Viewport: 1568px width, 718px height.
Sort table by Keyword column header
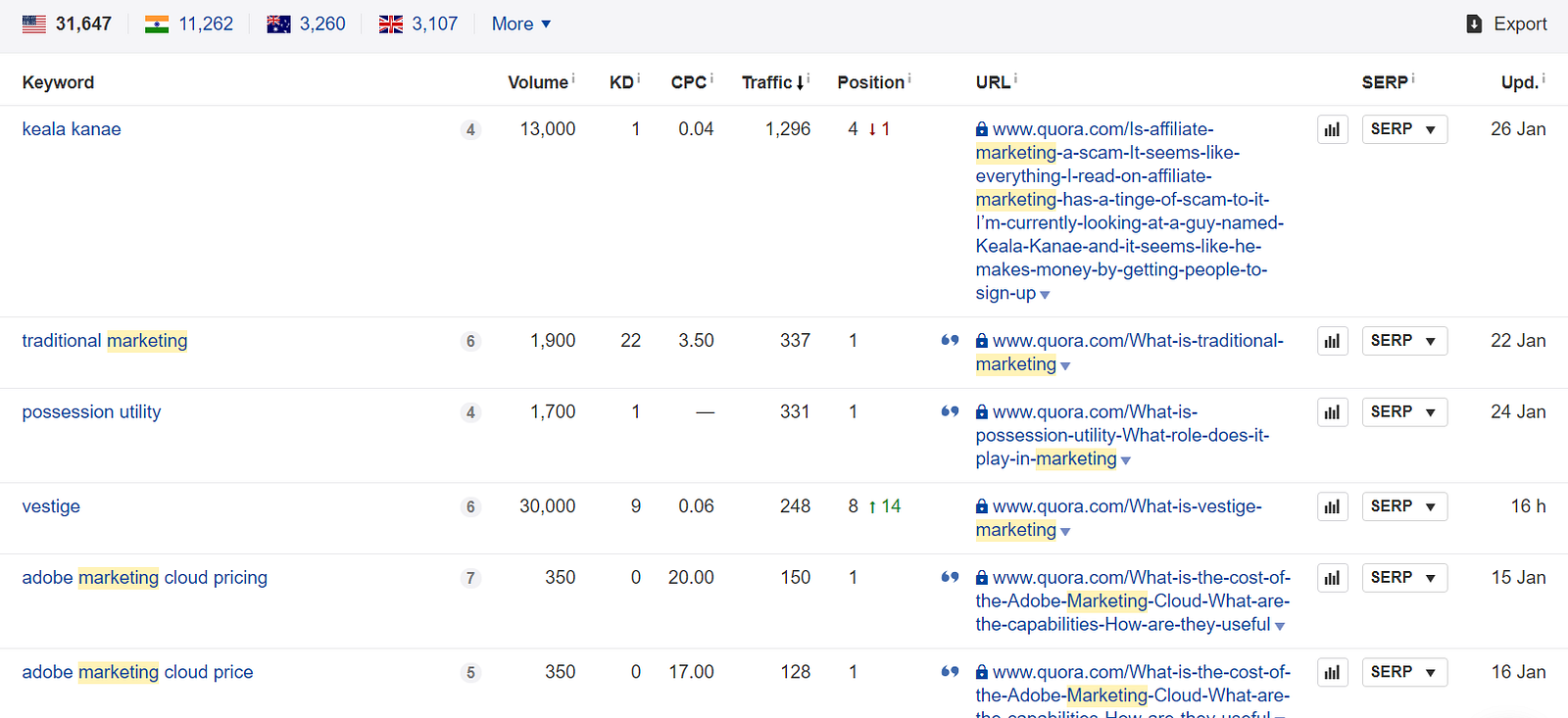(58, 82)
